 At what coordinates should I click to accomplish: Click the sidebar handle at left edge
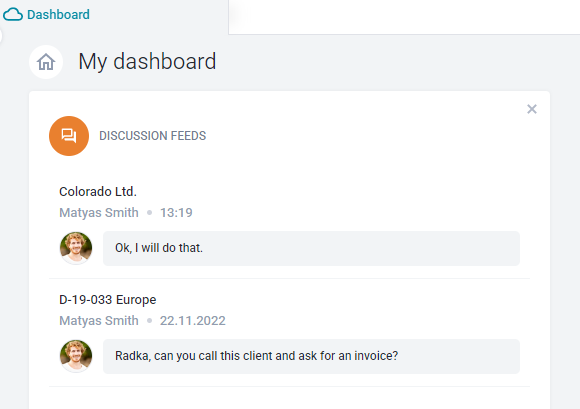click(x=1, y=36)
